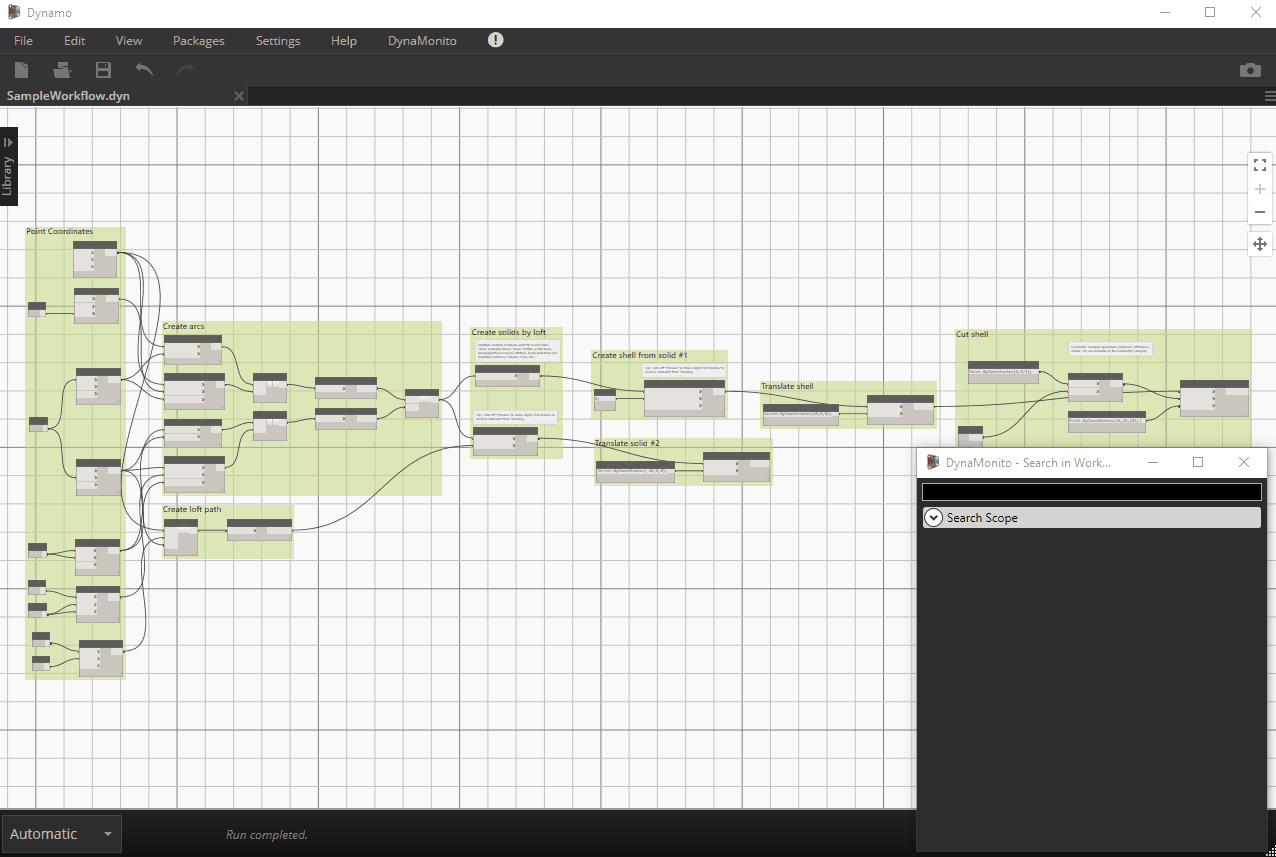Click the Open file toolbar icon
Image resolution: width=1276 pixels, height=857 pixels.
(x=62, y=70)
